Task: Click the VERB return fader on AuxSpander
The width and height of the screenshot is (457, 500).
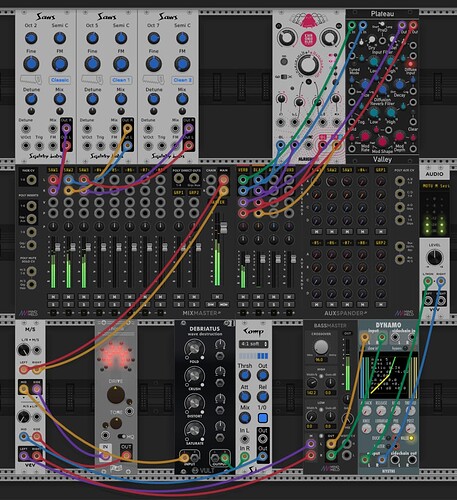Action: click(x=247, y=259)
